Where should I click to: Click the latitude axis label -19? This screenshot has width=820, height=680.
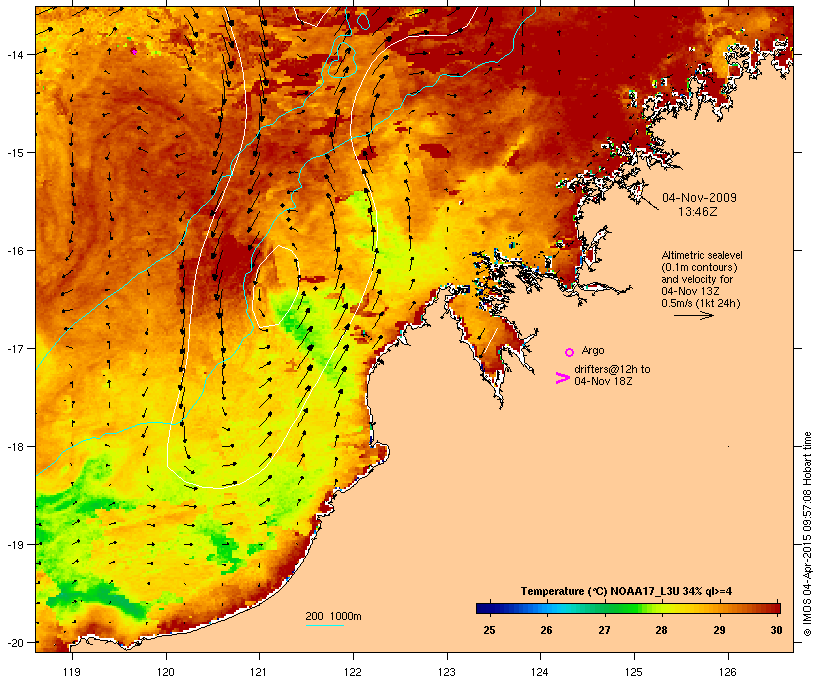point(14,545)
